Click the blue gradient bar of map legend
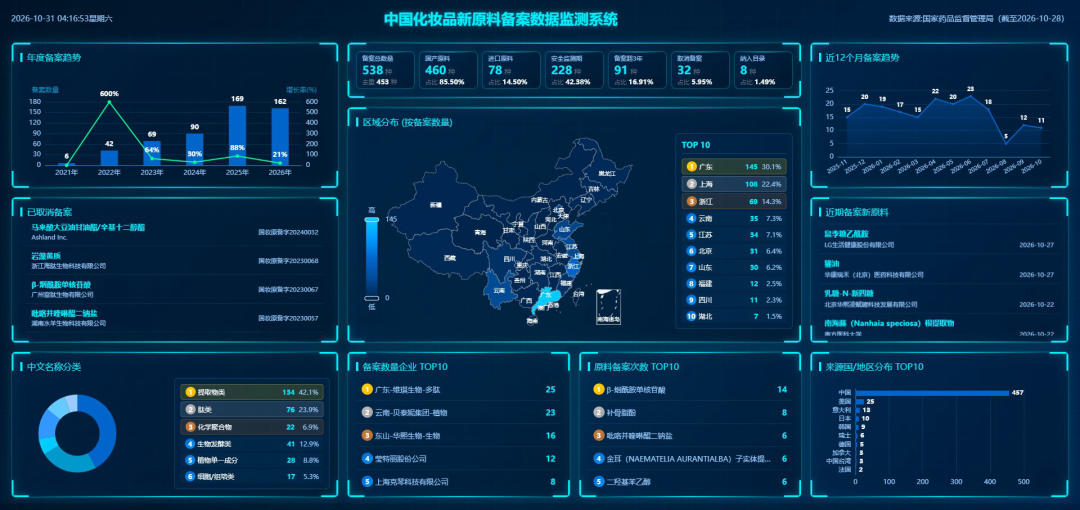 pos(372,258)
